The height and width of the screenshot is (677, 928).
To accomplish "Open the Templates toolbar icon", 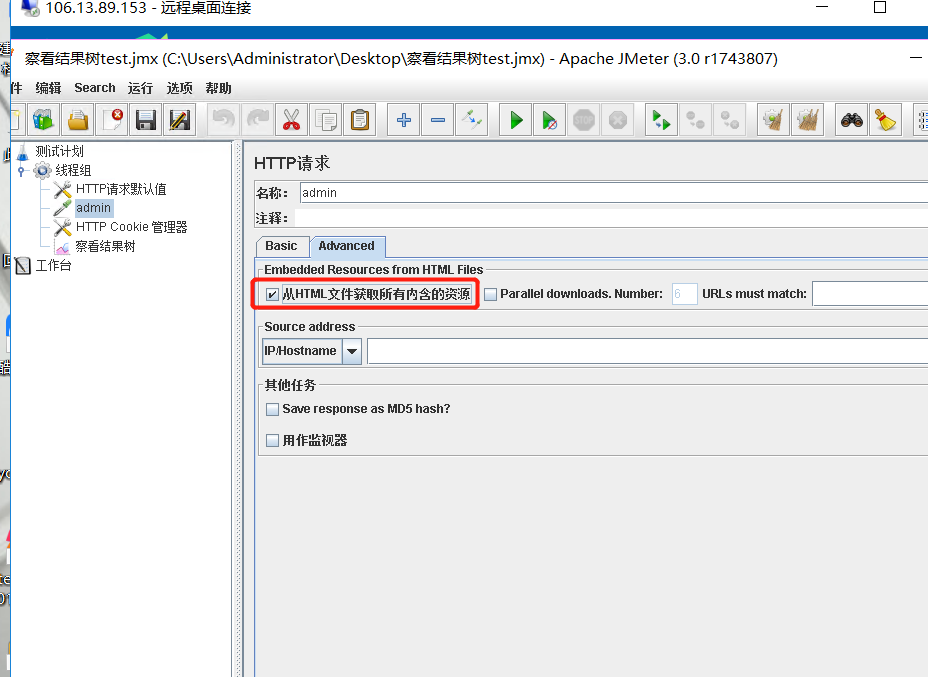I will [x=43, y=120].
